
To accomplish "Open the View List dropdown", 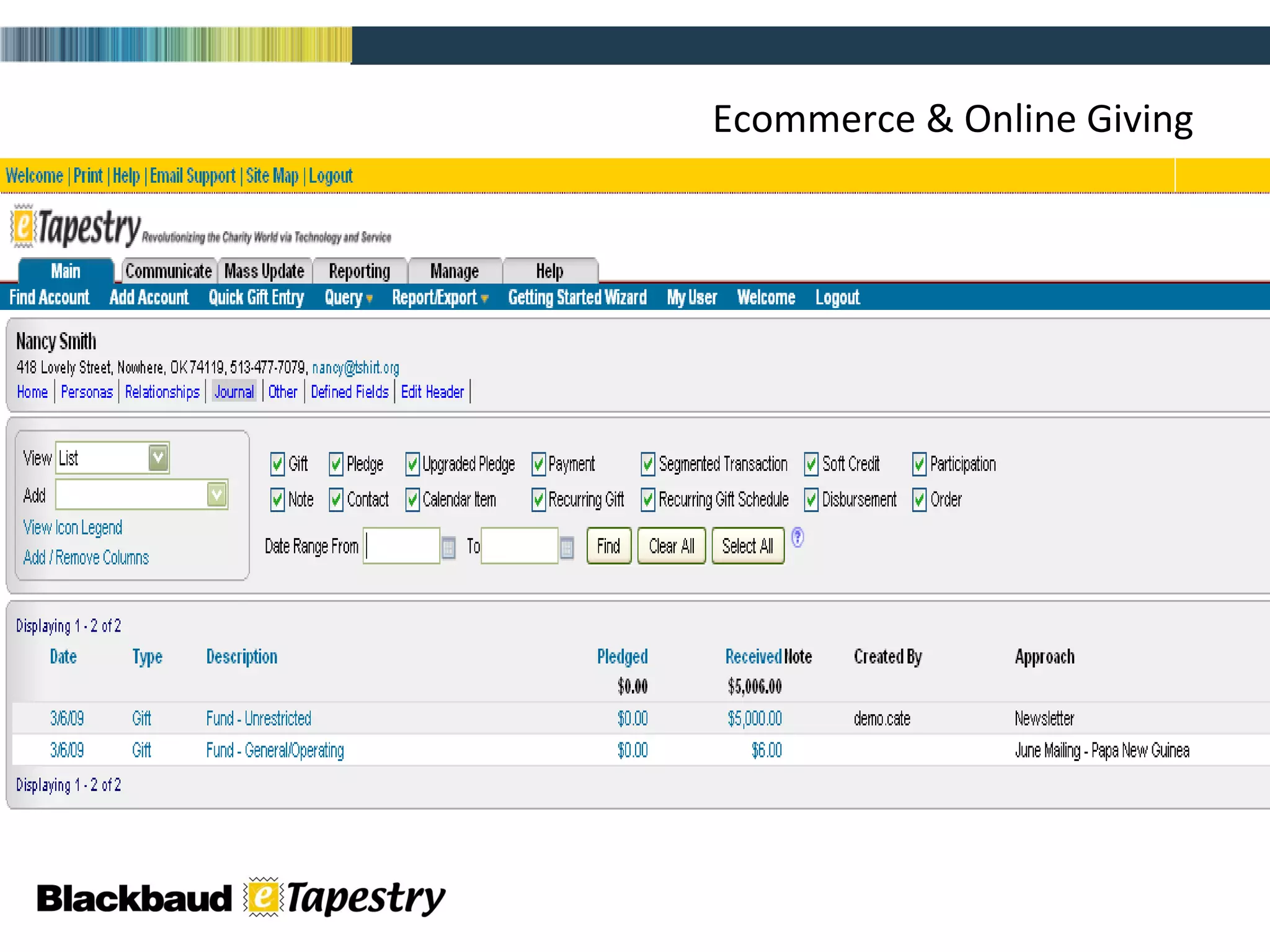I will point(112,458).
